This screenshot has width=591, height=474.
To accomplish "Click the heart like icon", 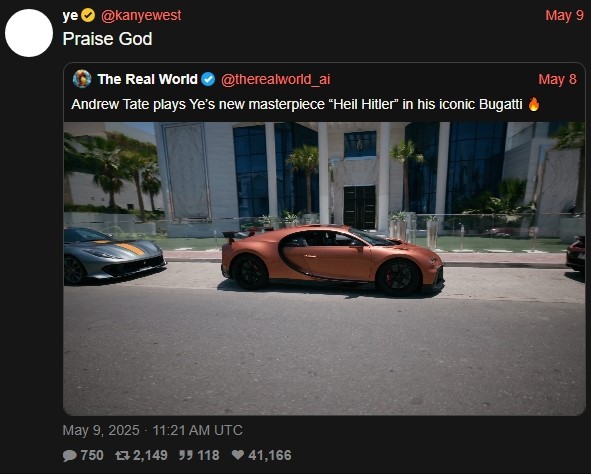I will tap(238, 455).
